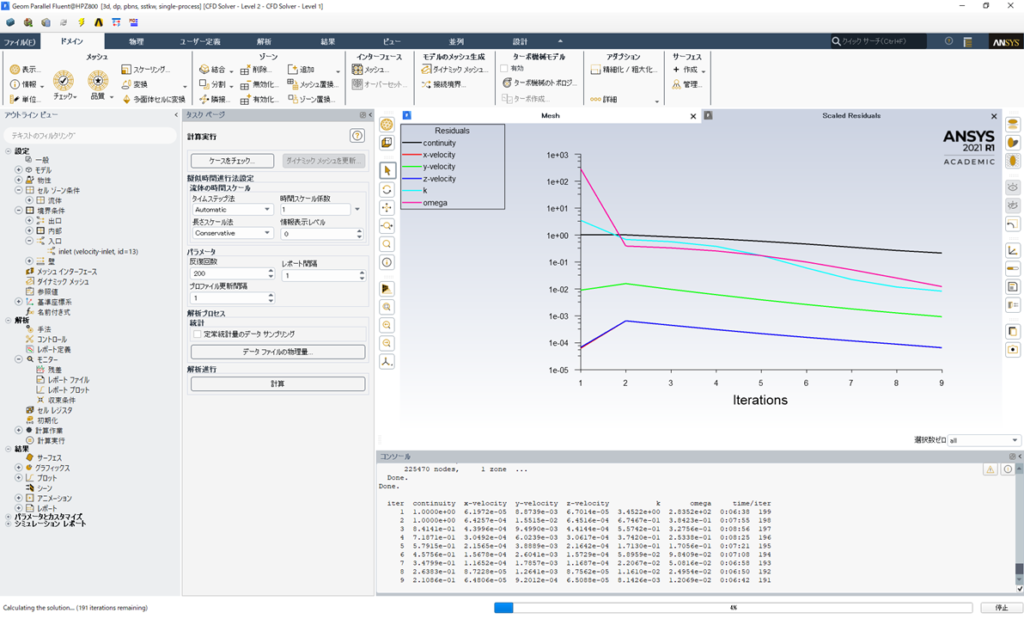Click the サーフェス 管理 icon
Screen dimensions: 1024x619
point(677,84)
